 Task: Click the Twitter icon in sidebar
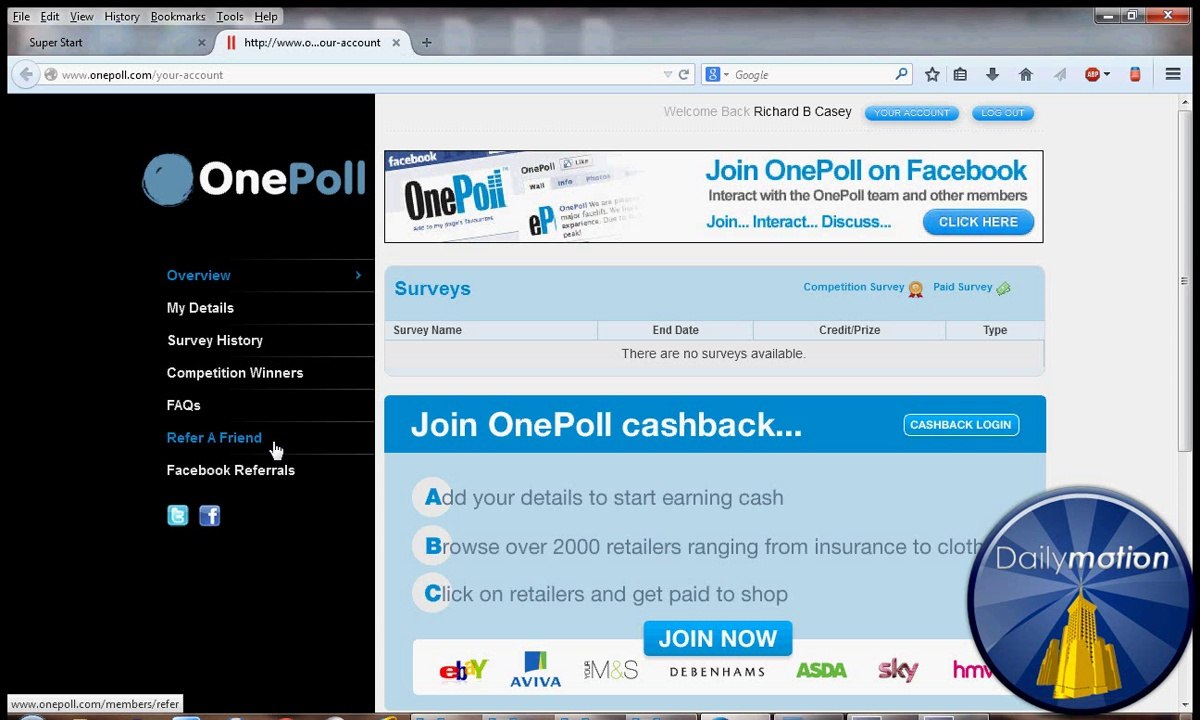pos(178,516)
